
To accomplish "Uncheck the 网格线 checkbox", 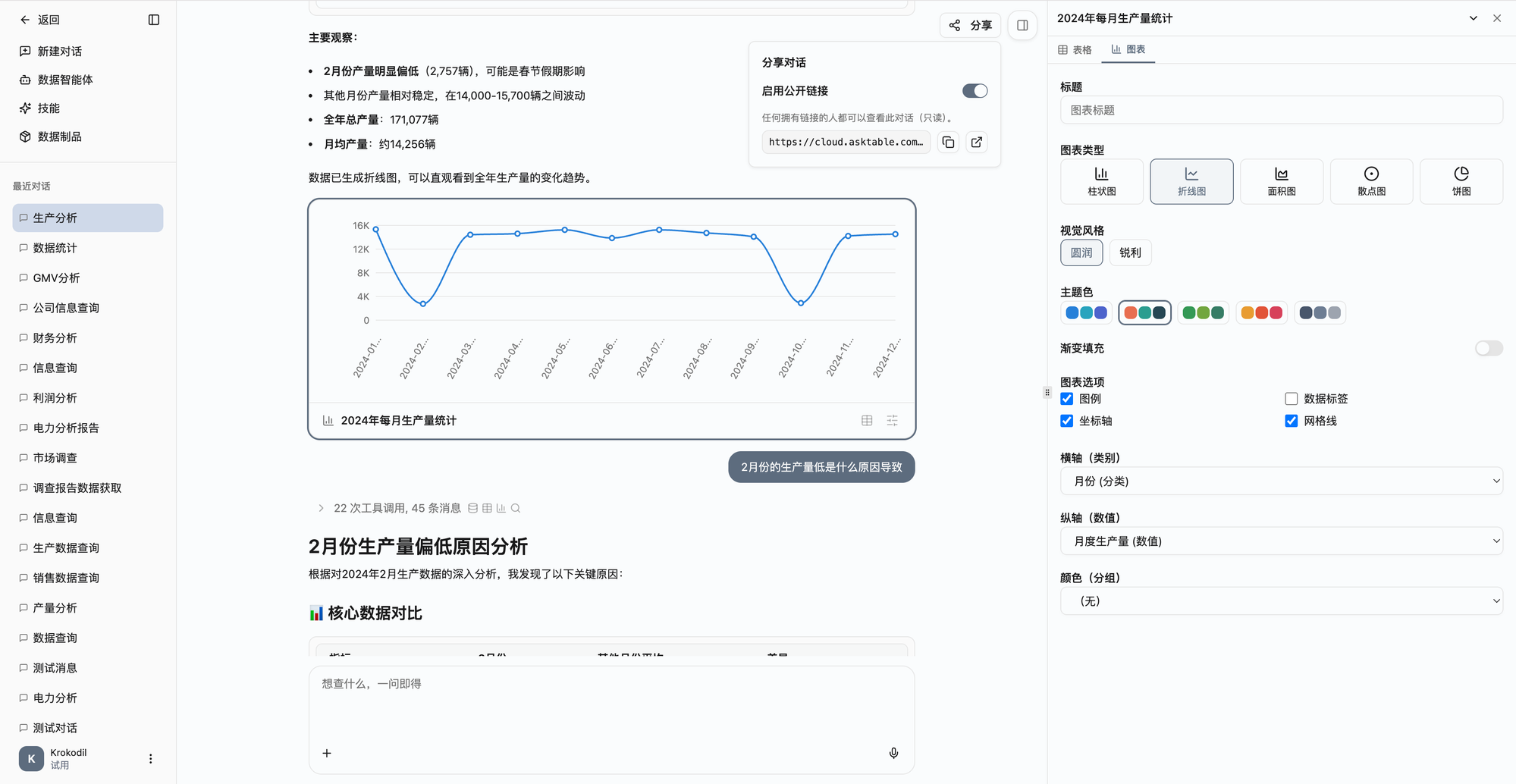I will pos(1290,421).
